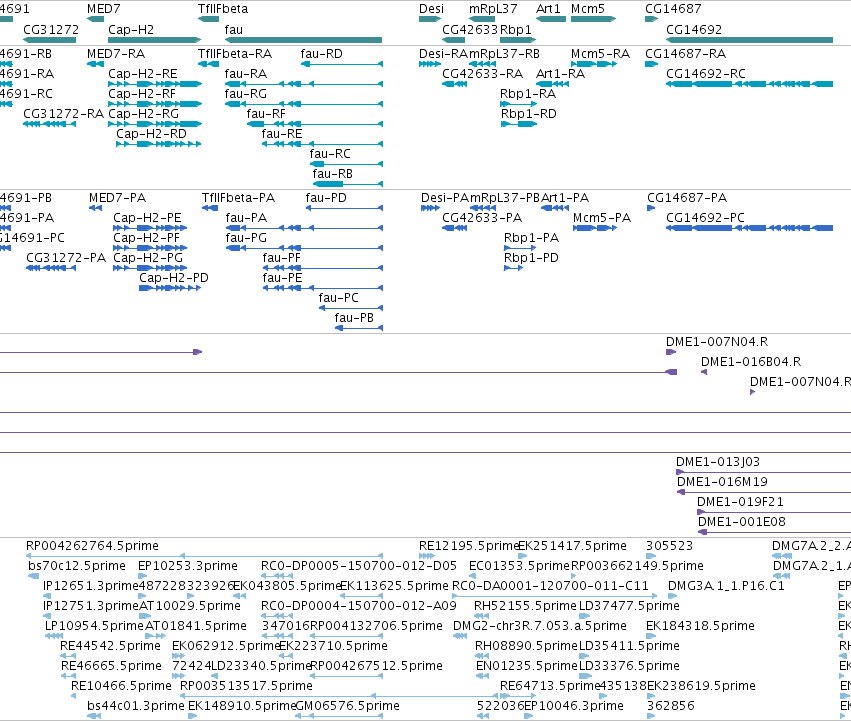Click the DME1-013J03 BAC label
Image resolution: width=851 pixels, height=721 pixels.
point(717,462)
